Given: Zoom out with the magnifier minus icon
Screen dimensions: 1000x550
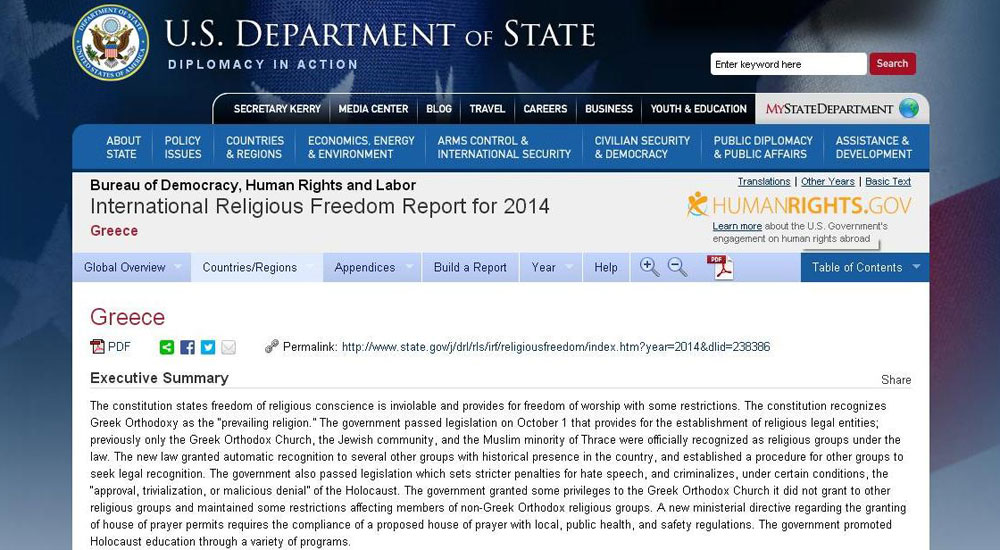Looking at the screenshot, I should pos(677,267).
